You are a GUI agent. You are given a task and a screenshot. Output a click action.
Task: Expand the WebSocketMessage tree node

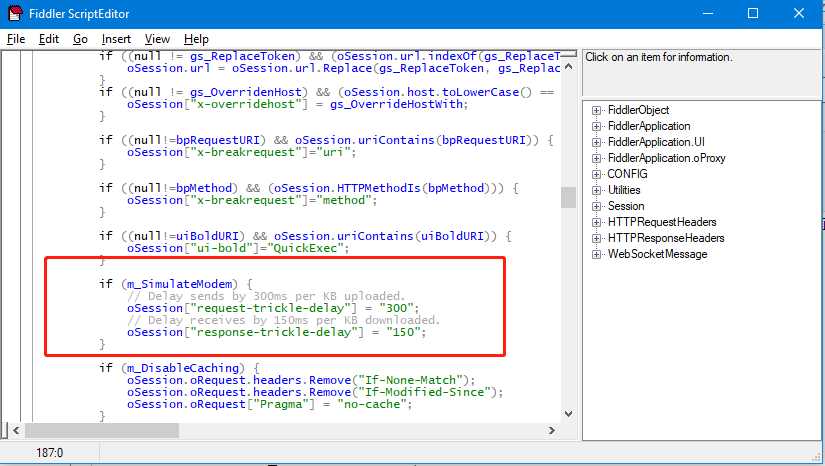[x=596, y=255]
